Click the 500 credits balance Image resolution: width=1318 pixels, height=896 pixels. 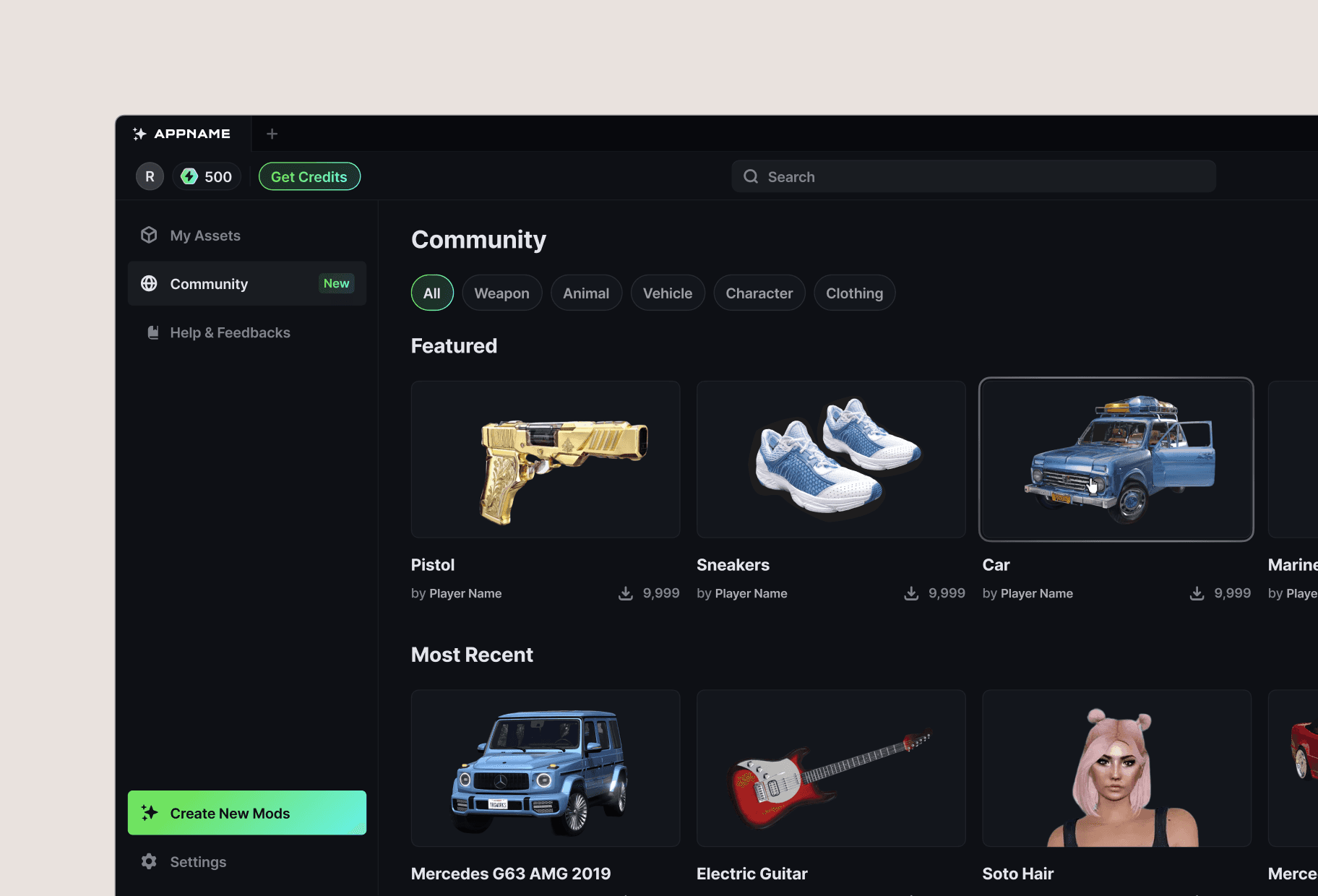(207, 176)
